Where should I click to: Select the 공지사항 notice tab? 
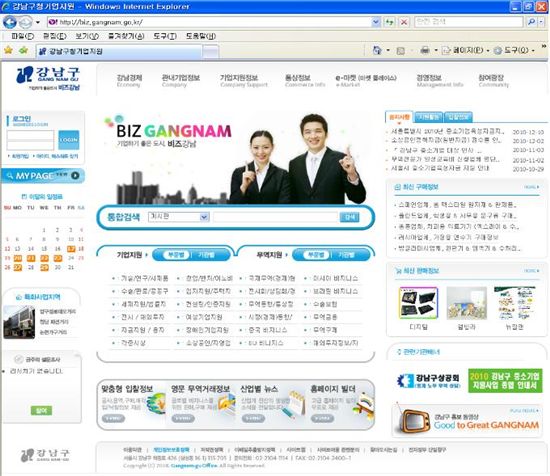400,117
